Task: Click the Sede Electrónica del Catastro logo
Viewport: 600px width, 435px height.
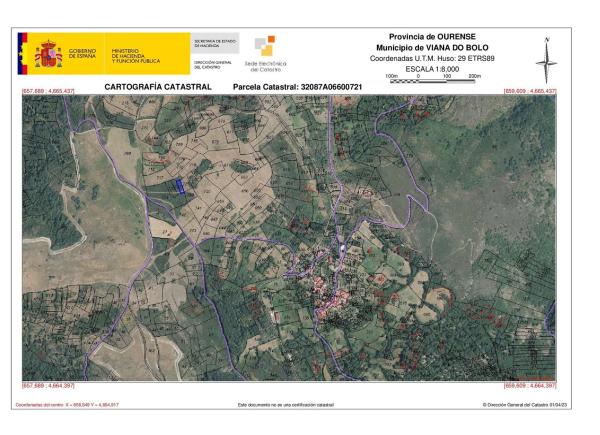Action: click(x=266, y=54)
